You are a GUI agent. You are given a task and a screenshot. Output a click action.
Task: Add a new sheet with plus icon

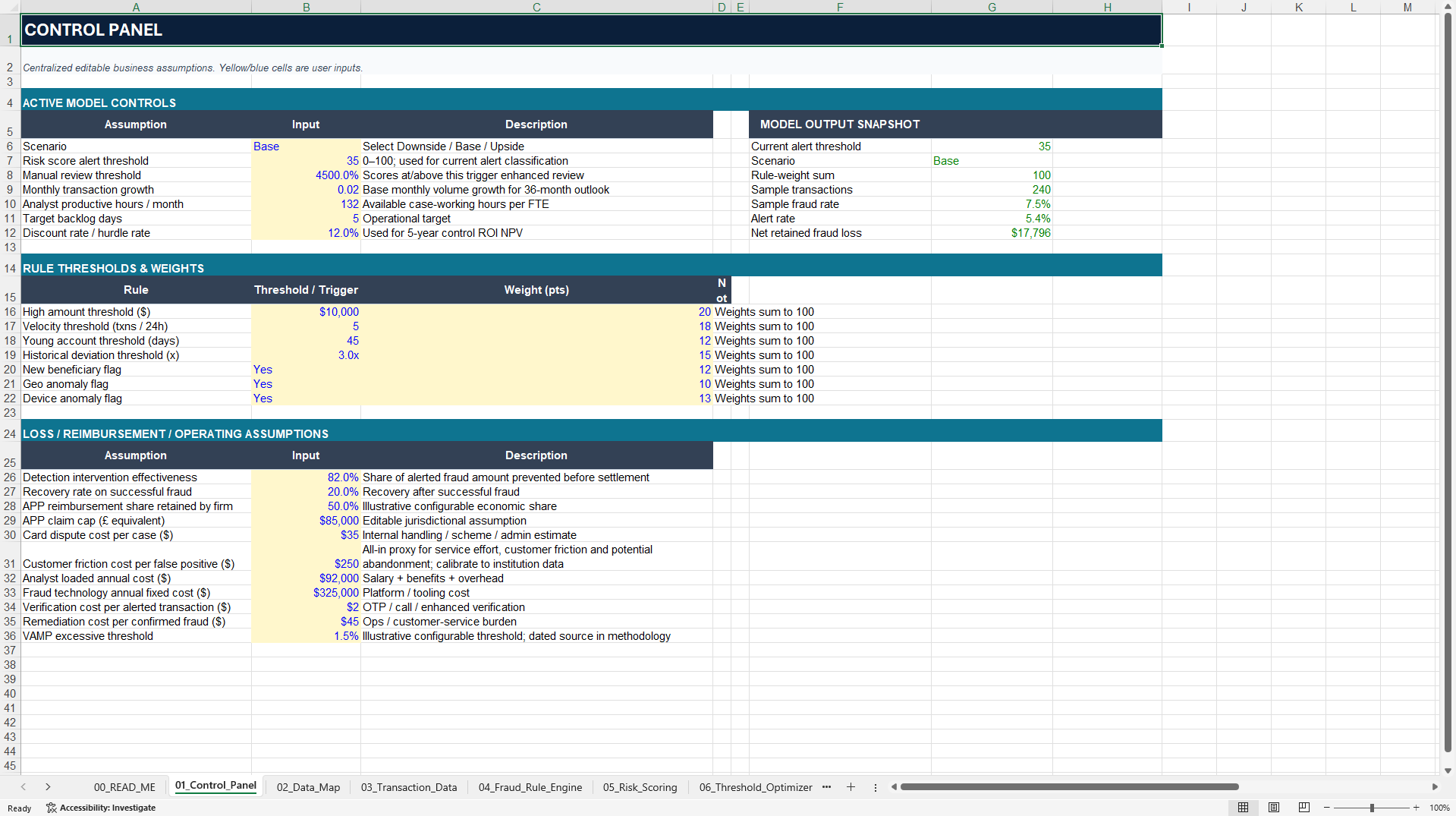pyautogui.click(x=851, y=787)
